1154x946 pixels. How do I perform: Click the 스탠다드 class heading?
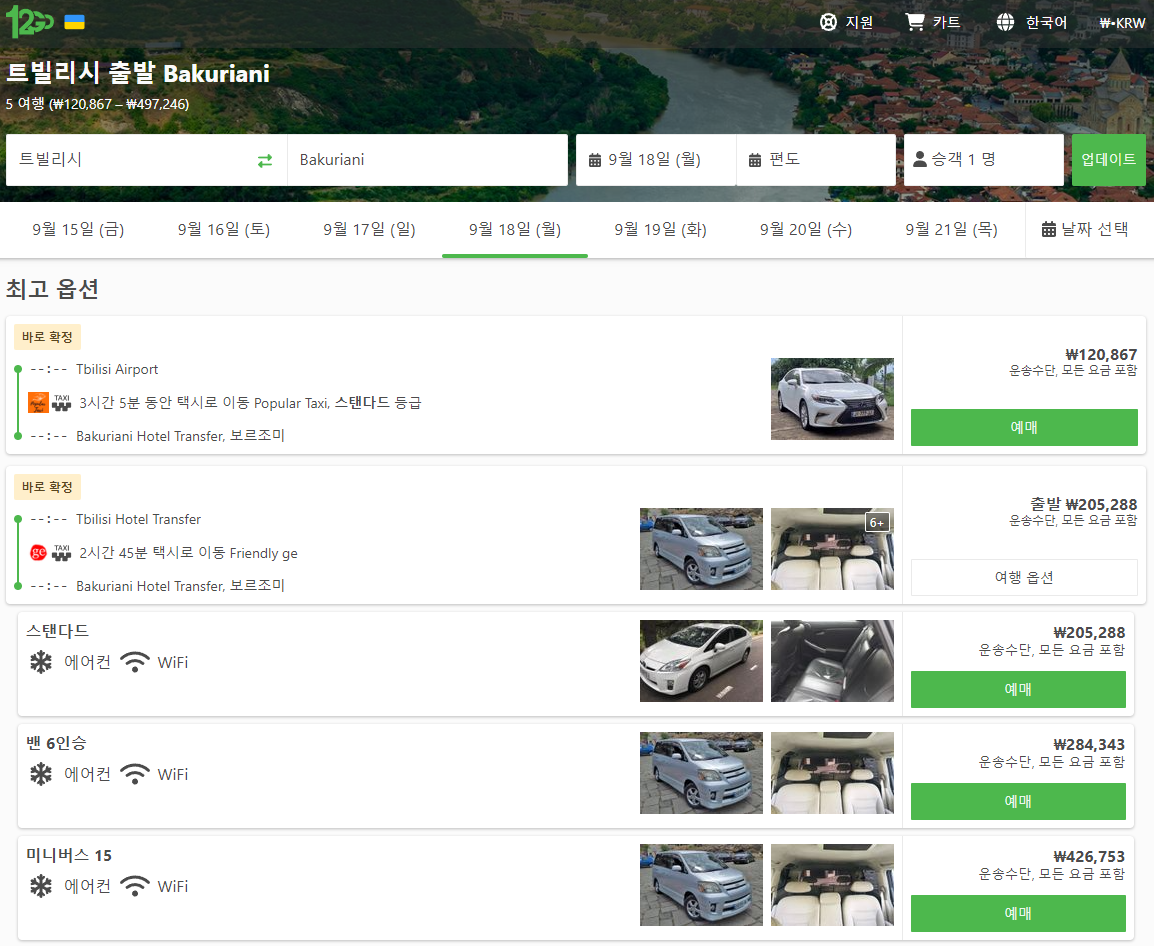click(x=57, y=631)
